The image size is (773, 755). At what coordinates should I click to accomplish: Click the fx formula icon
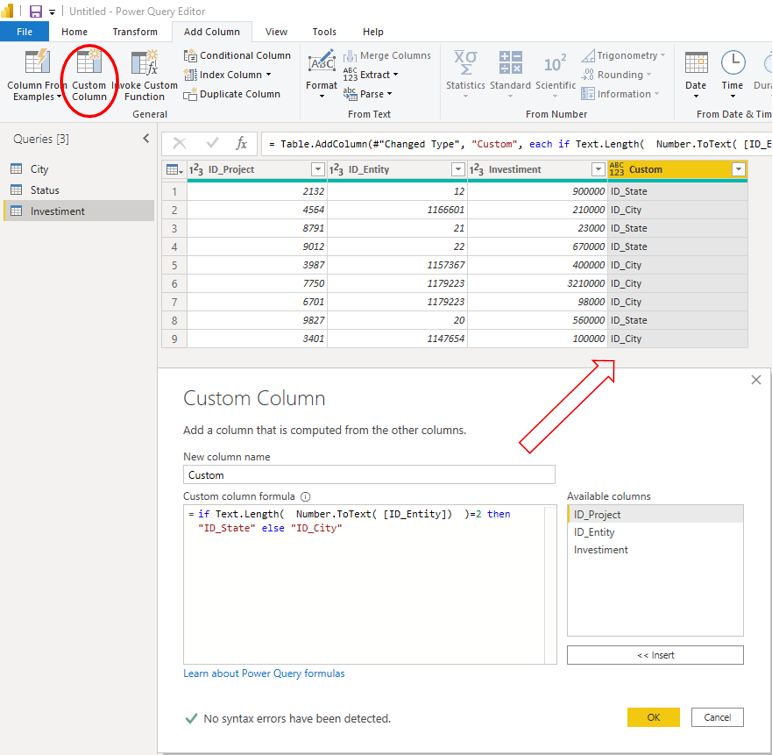coord(241,144)
